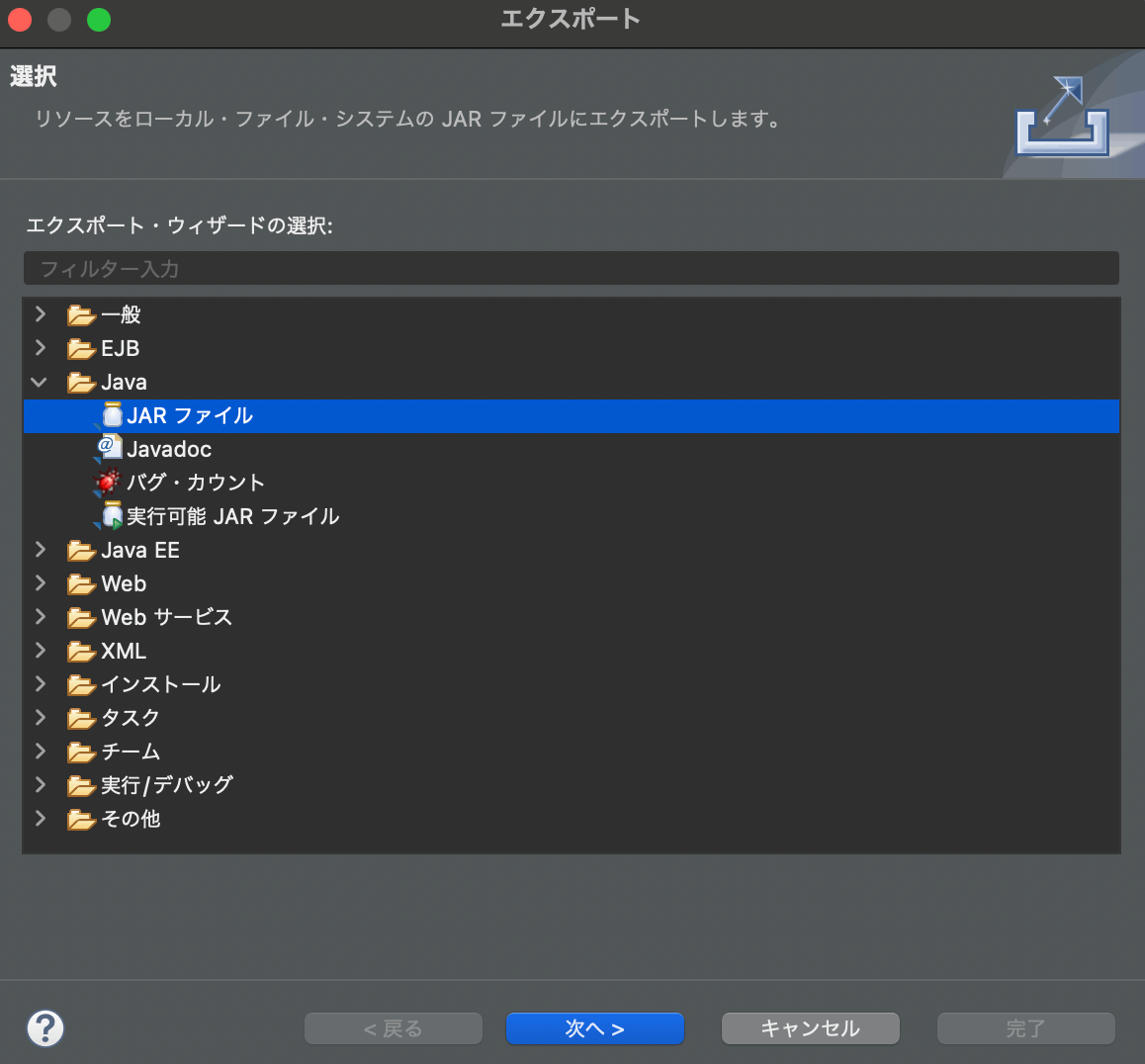Close the エクスポート dialog with the red button

pos(20,20)
